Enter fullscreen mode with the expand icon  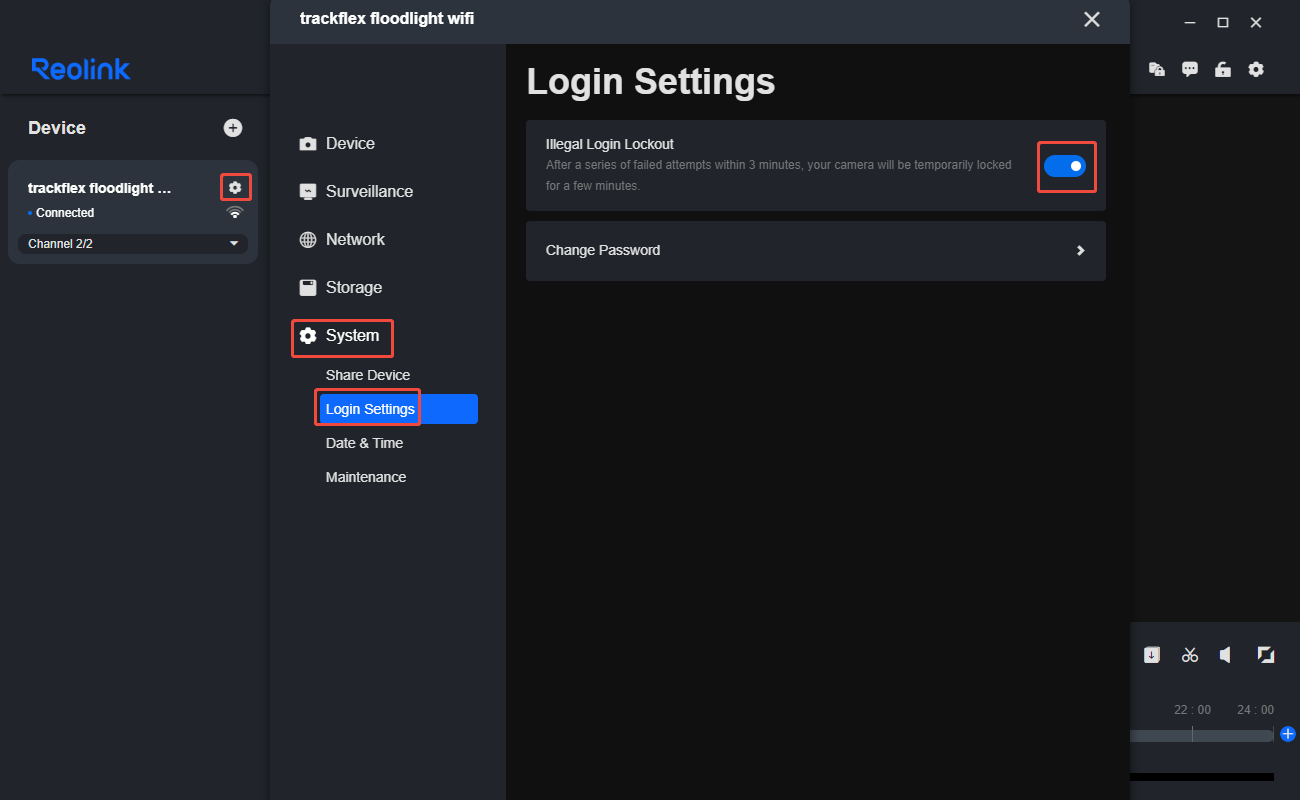tap(1265, 655)
